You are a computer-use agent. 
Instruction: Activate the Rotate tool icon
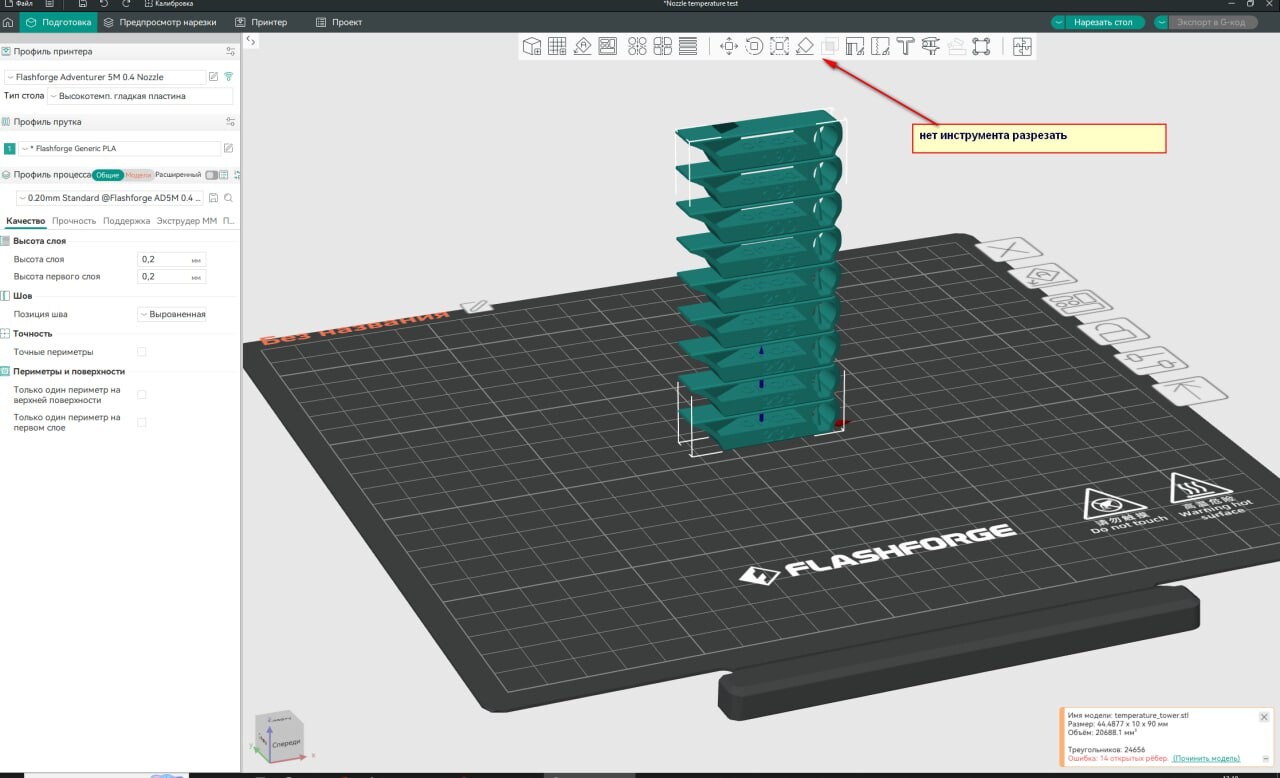[754, 46]
